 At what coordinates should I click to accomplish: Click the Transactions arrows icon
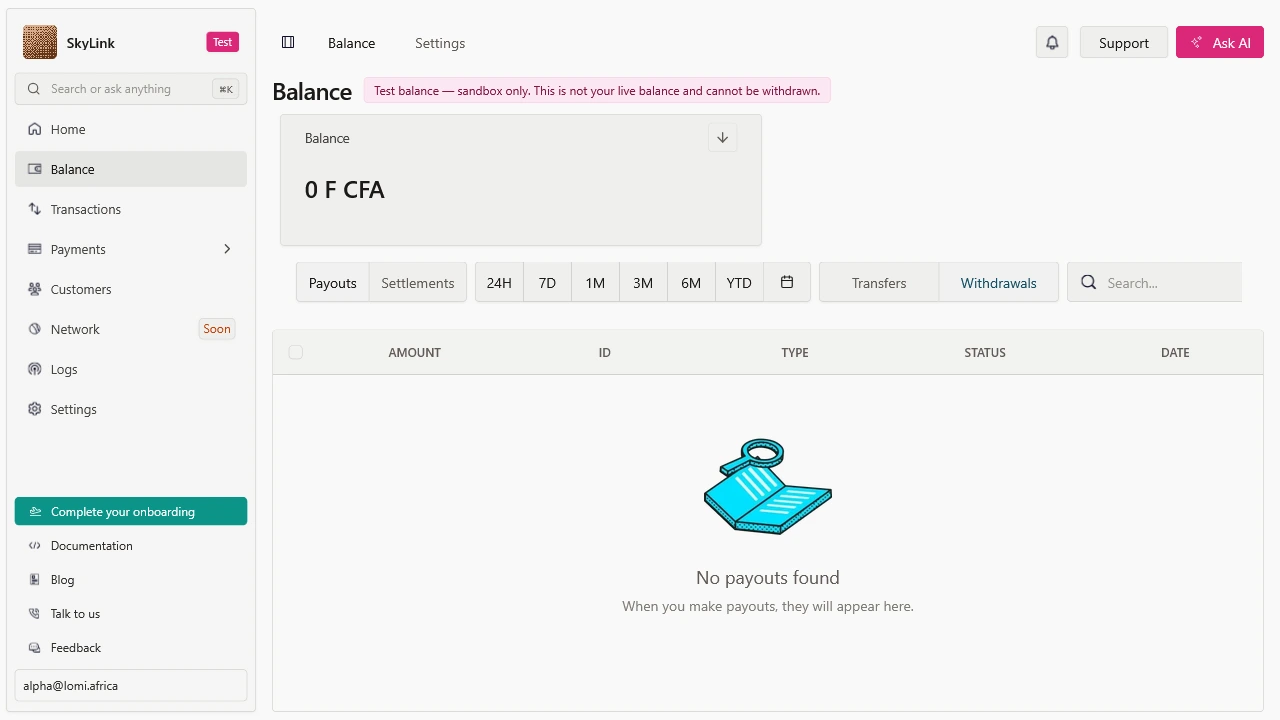[35, 209]
